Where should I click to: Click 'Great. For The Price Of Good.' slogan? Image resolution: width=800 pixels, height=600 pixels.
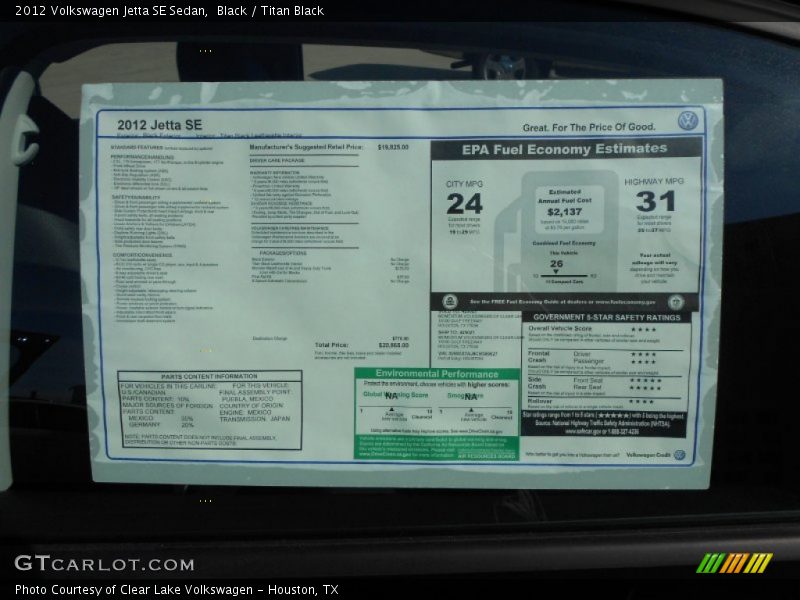[x=589, y=127]
